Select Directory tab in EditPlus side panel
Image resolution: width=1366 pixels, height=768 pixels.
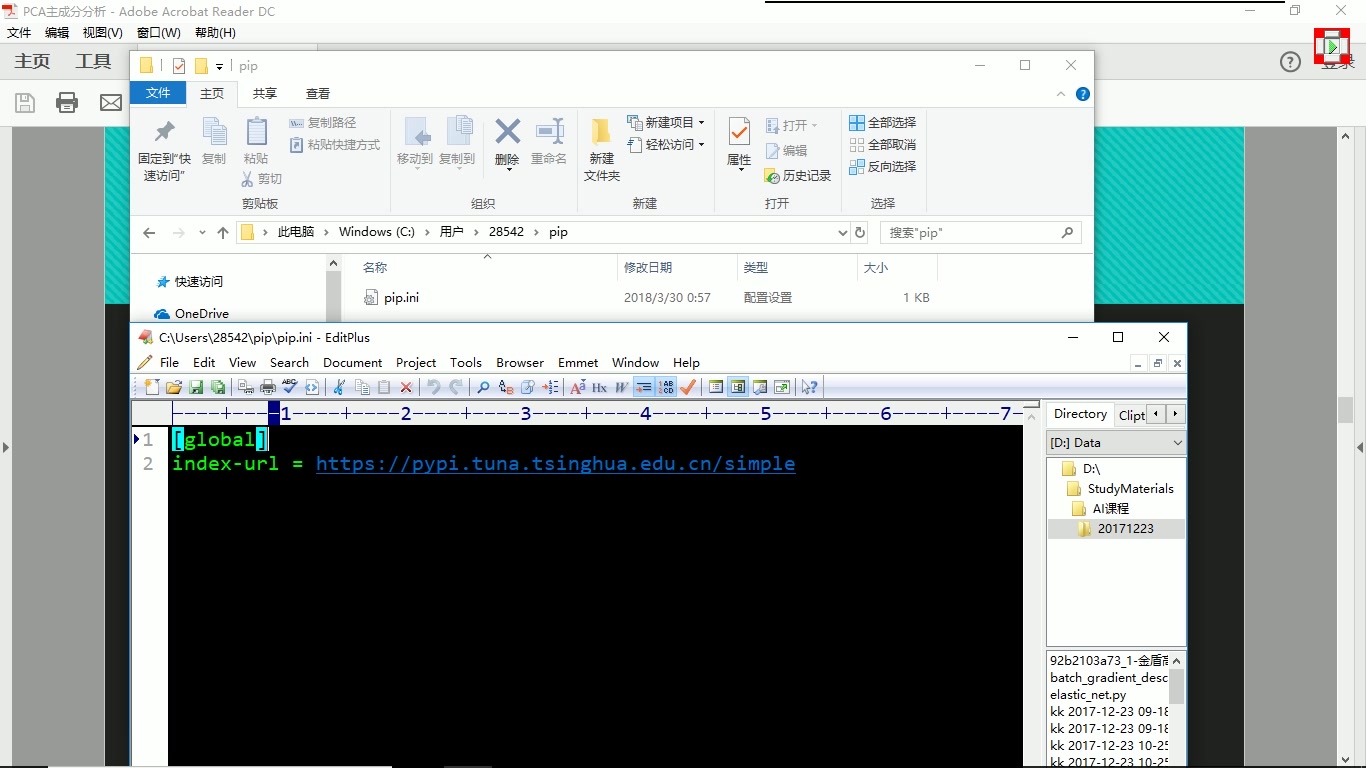[1080, 414]
